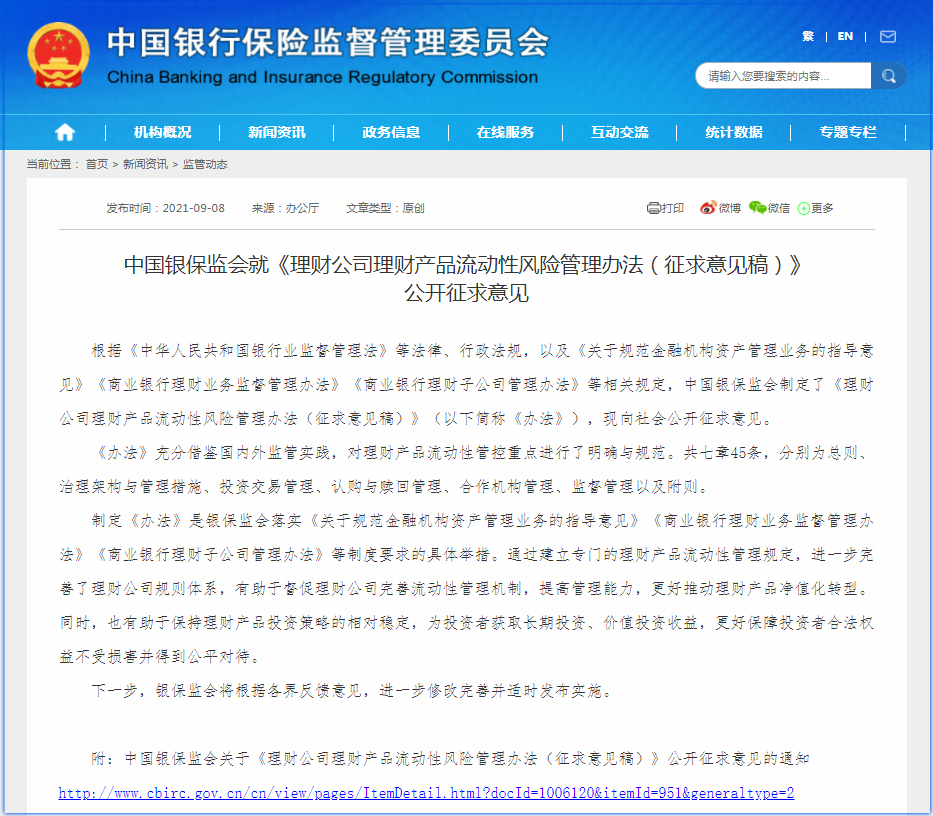Open the 统计数据 menu

pos(734,132)
